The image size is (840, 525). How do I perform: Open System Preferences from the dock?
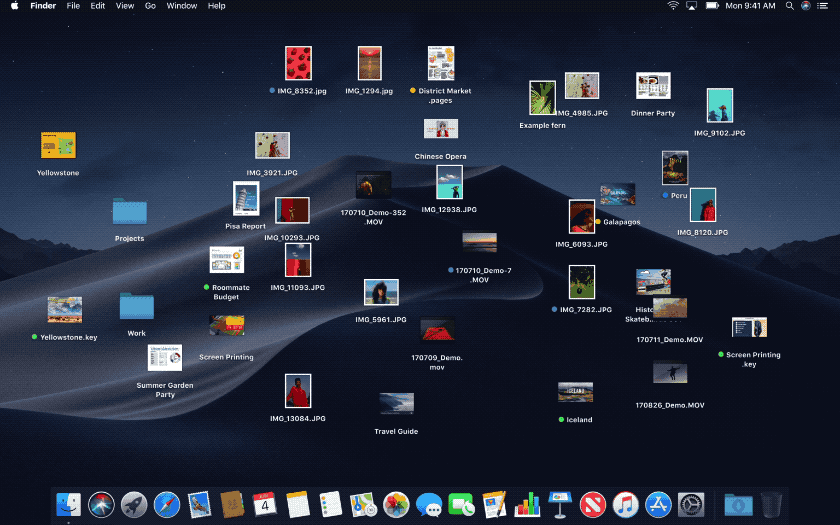tap(691, 505)
